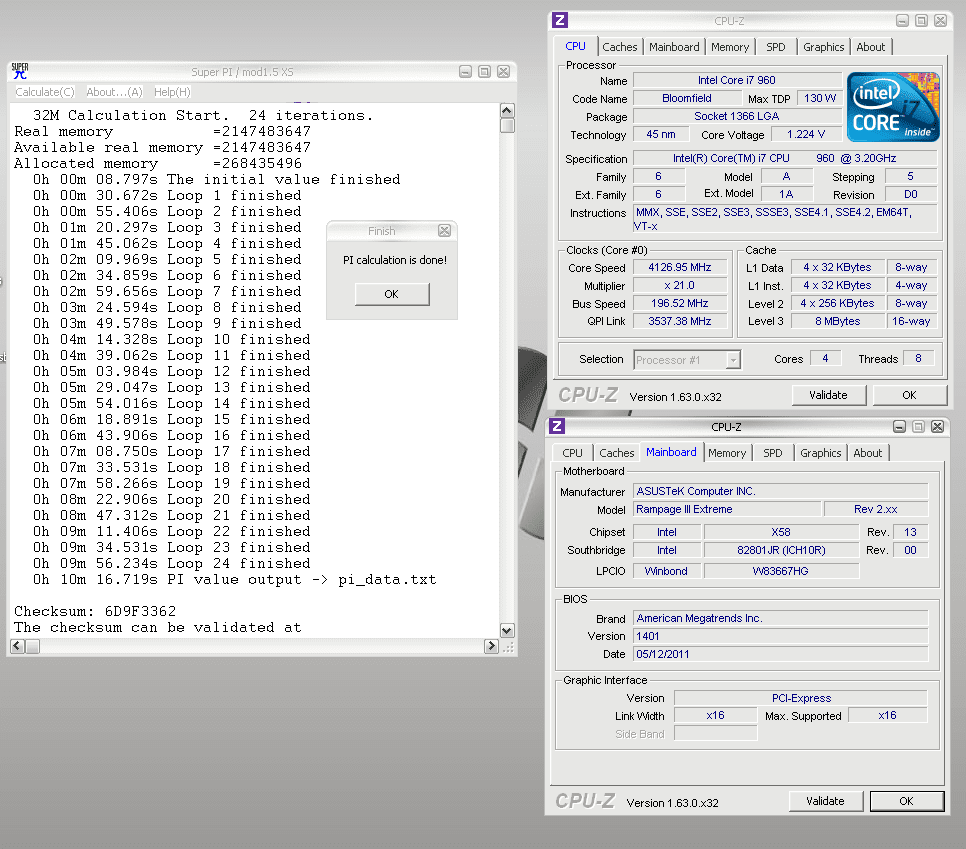Image resolution: width=966 pixels, height=849 pixels.
Task: Click scroll up arrow in Super PI log
Action: point(507,110)
